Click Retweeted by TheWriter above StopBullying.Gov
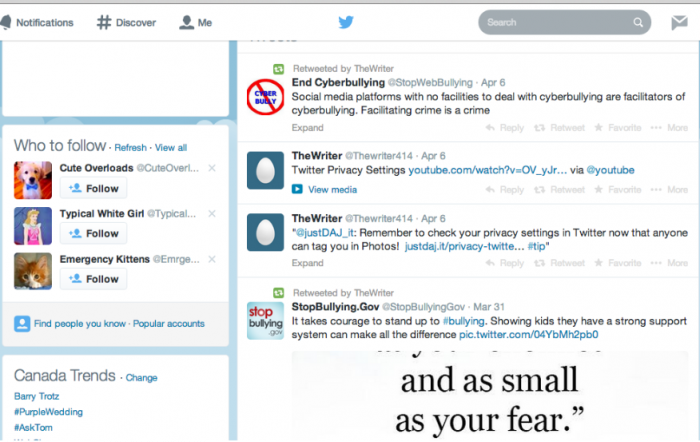Image resolution: width=700 pixels, height=442 pixels. (343, 293)
